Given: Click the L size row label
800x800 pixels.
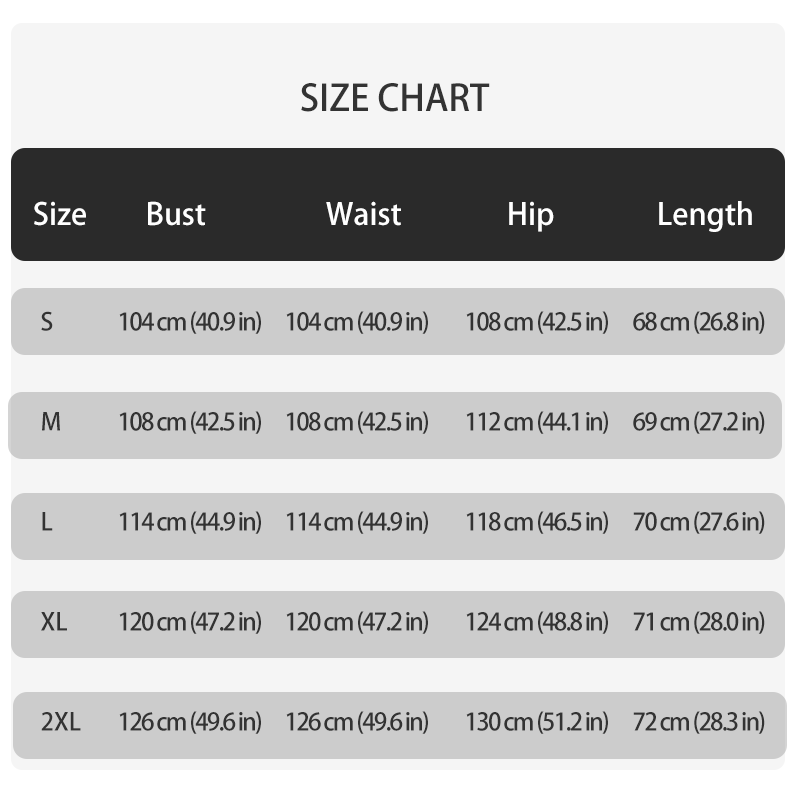Looking at the screenshot, I should point(46,522).
